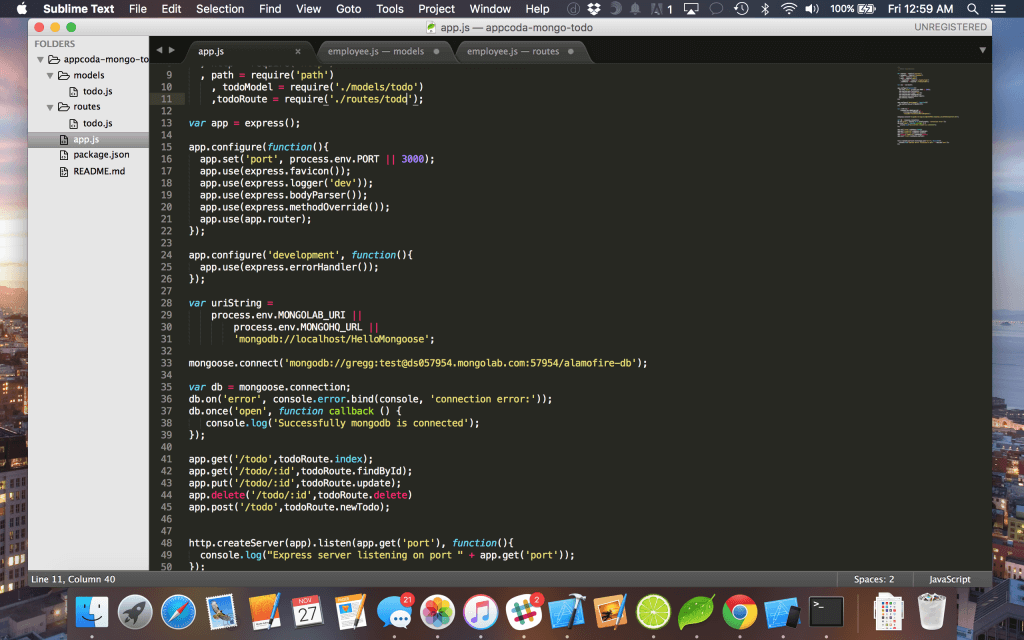The width and height of the screenshot is (1024, 640).
Task: Launch Google Chrome from the dock
Action: pos(739,613)
